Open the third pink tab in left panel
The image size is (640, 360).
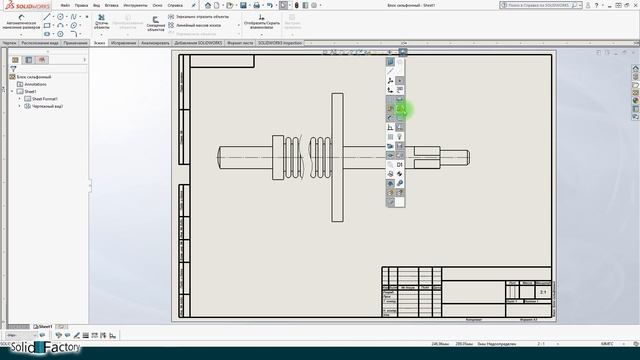point(42,60)
